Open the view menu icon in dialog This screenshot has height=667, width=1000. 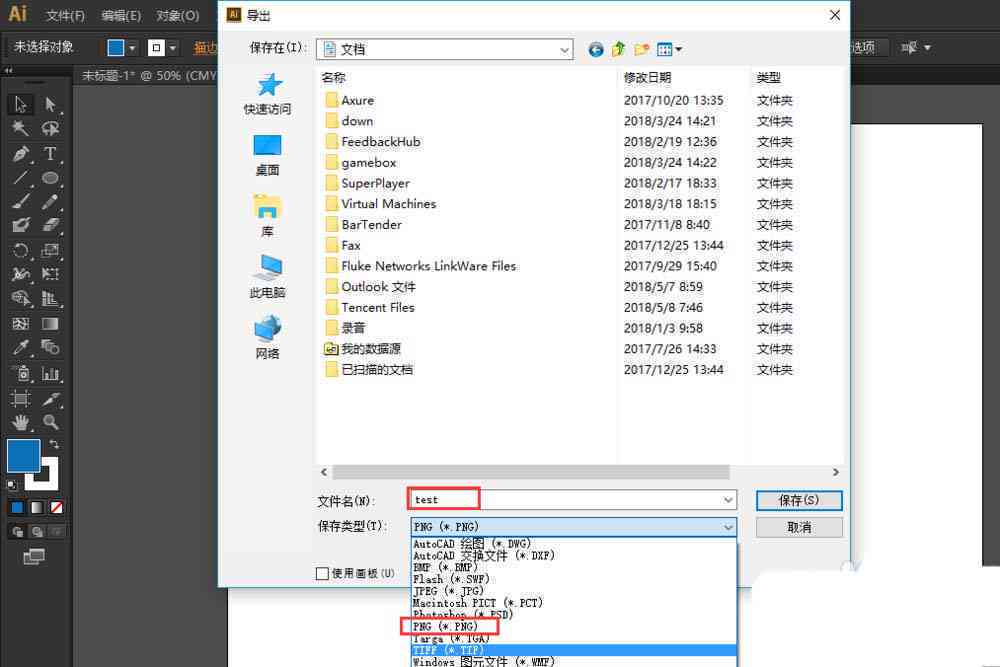669,49
